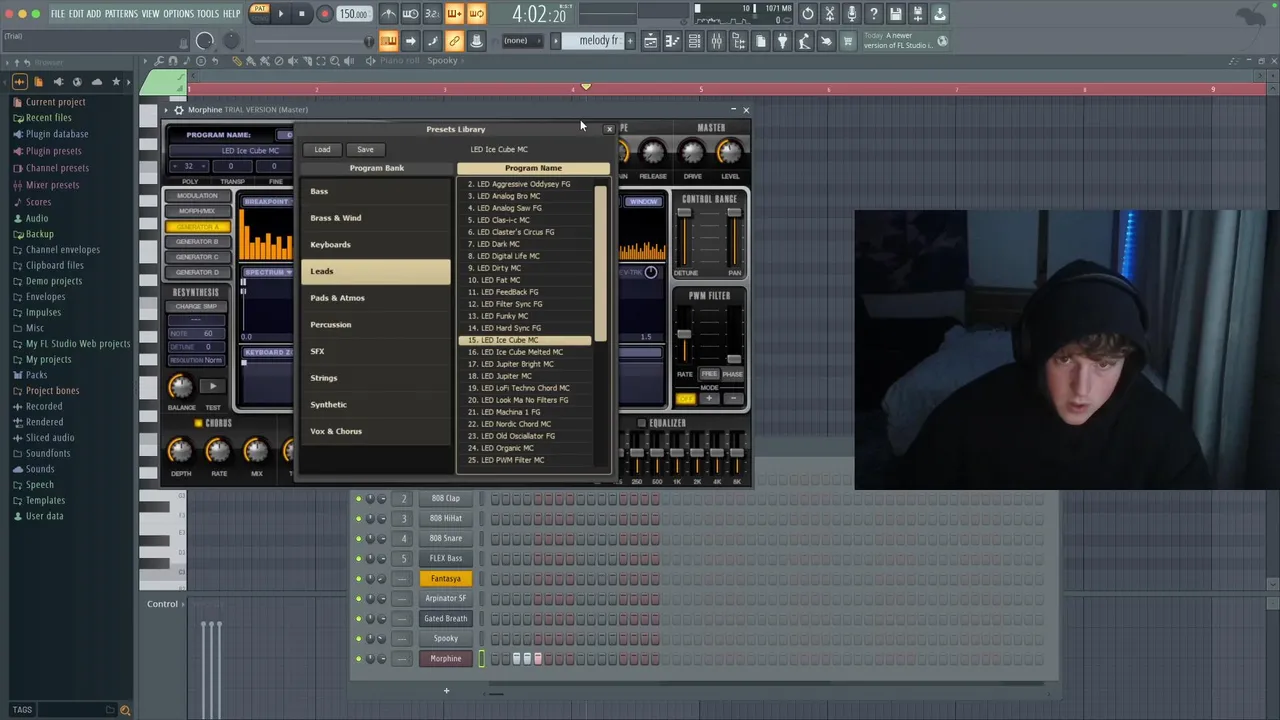
Task: Open the FILE menu
Action: pos(58,14)
